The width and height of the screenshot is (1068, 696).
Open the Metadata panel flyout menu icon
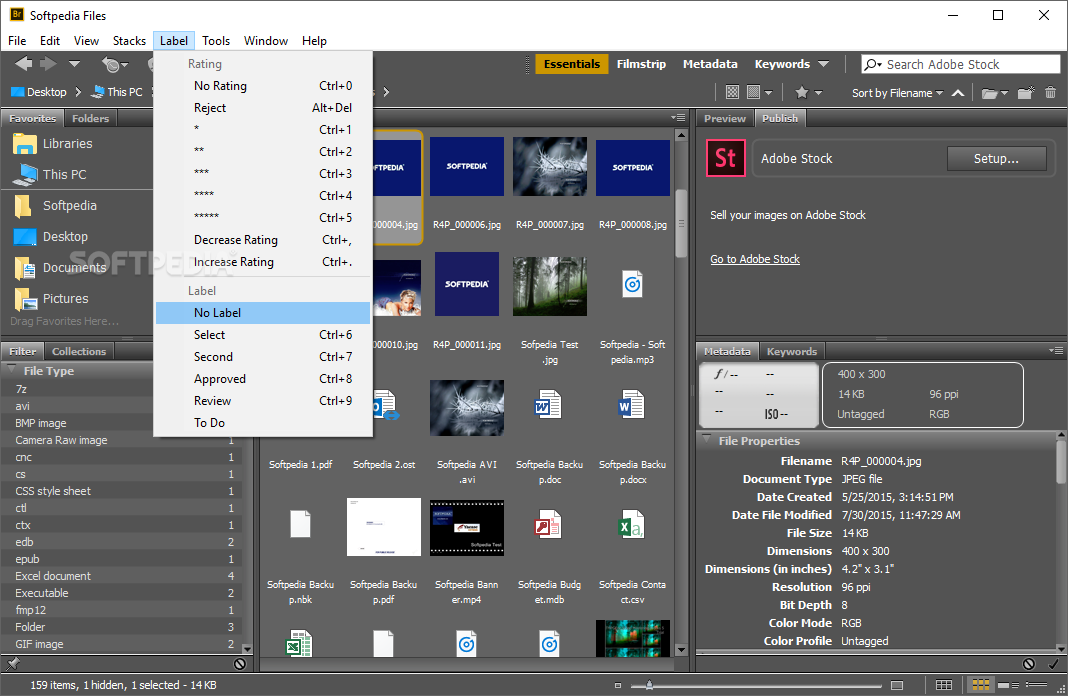pyautogui.click(x=1056, y=351)
